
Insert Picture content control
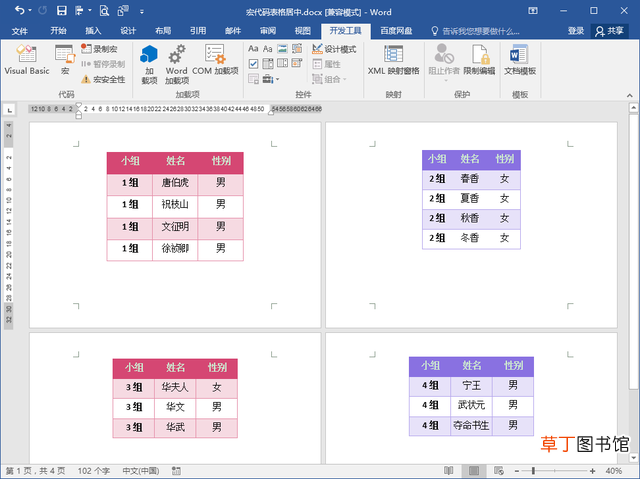282,49
